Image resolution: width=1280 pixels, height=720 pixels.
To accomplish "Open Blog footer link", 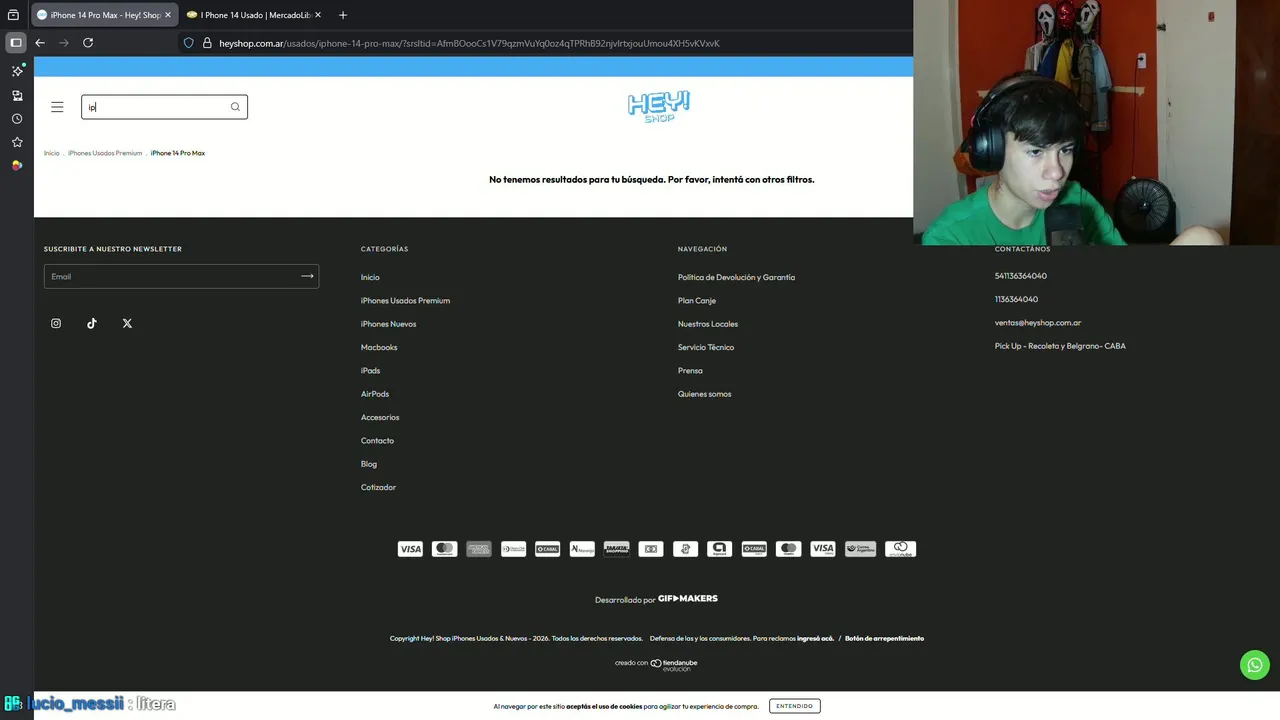I will [x=369, y=464].
